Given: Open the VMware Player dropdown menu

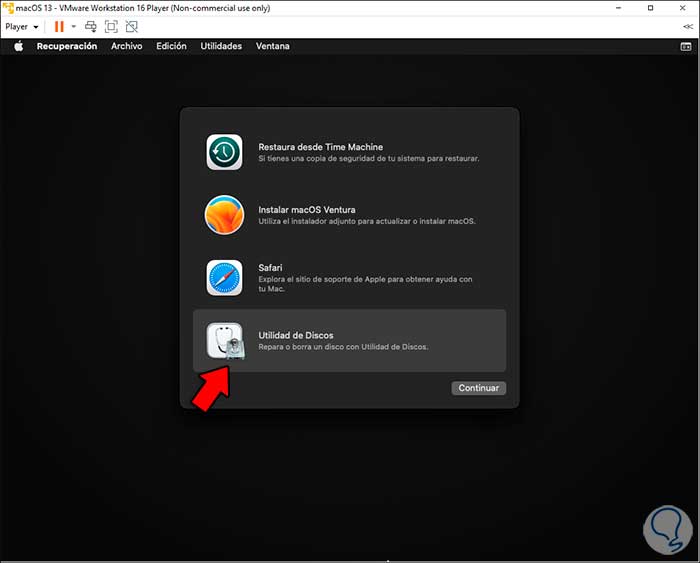Looking at the screenshot, I should pos(22,27).
